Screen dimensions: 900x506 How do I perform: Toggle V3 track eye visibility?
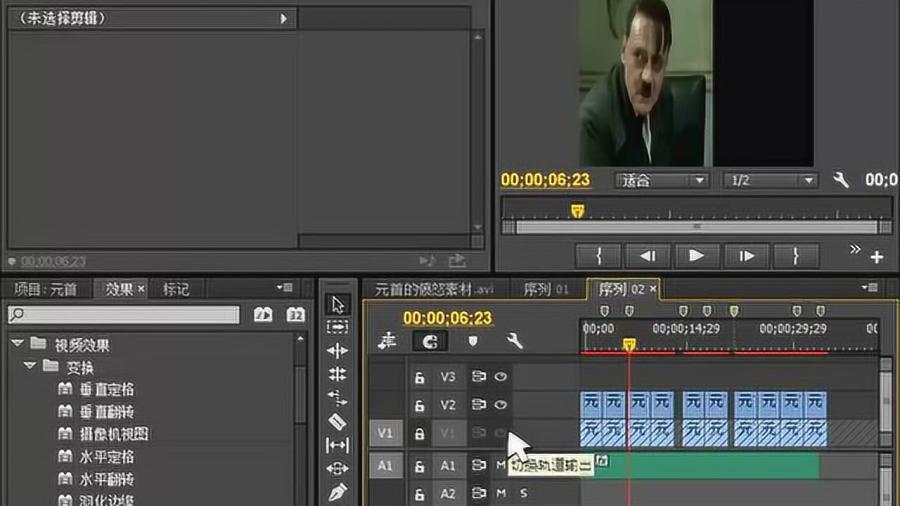[501, 377]
